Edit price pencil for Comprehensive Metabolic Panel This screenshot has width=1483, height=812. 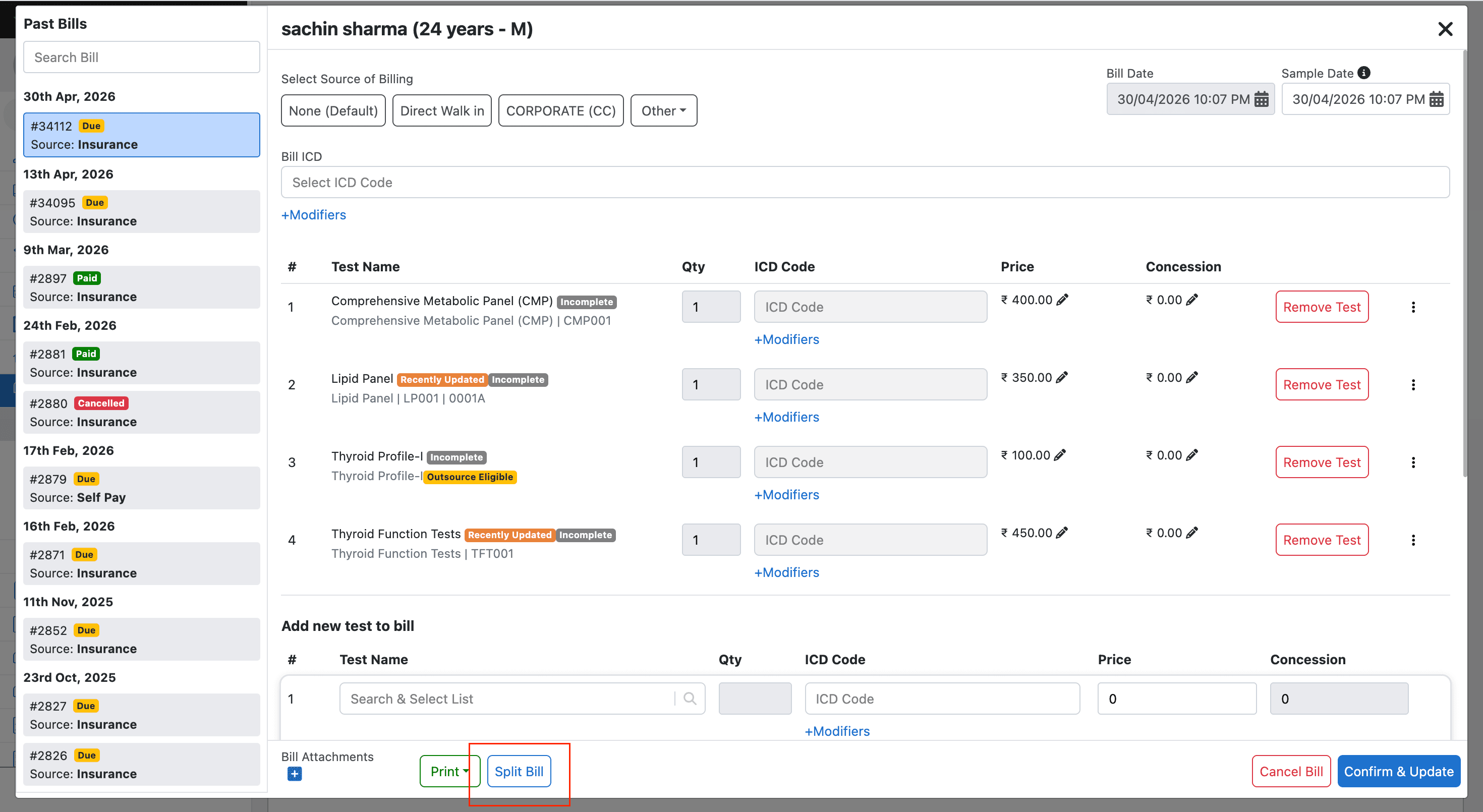tap(1062, 299)
